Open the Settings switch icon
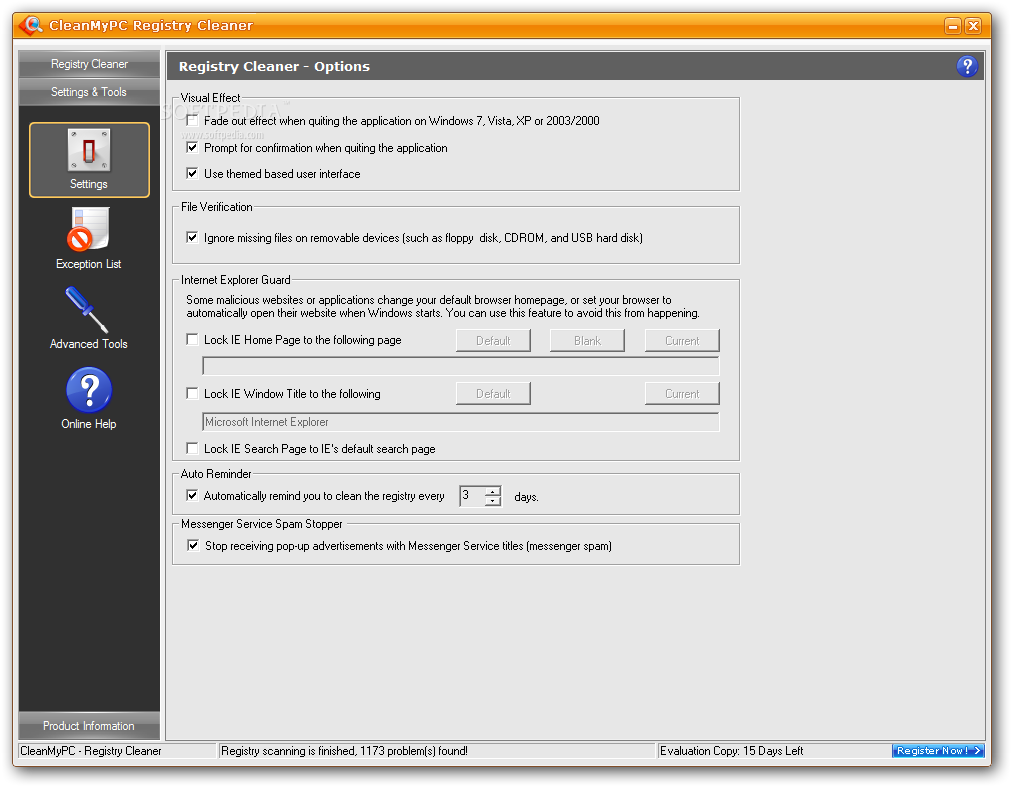Image resolution: width=1012 pixels, height=787 pixels. [89, 150]
